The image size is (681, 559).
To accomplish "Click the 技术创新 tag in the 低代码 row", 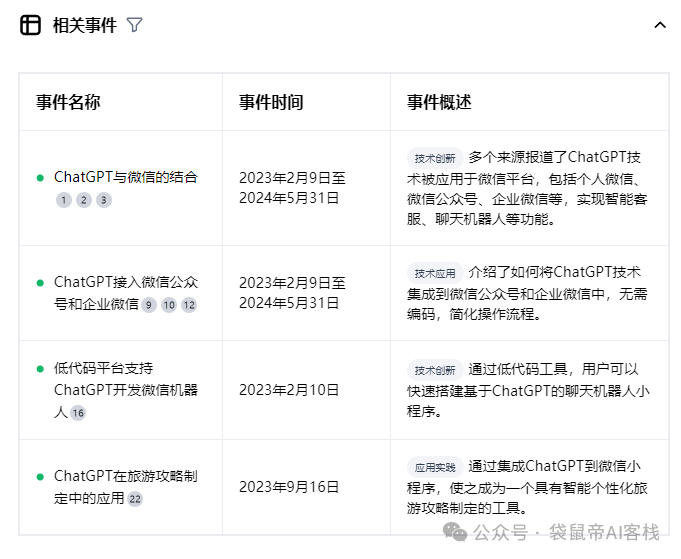I will (435, 370).
